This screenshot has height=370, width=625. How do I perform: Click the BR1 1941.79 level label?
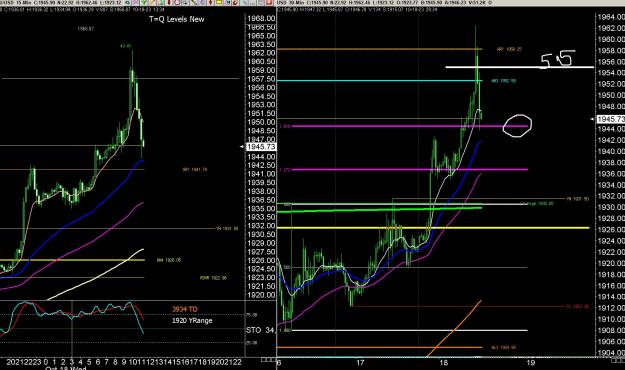(x=195, y=169)
